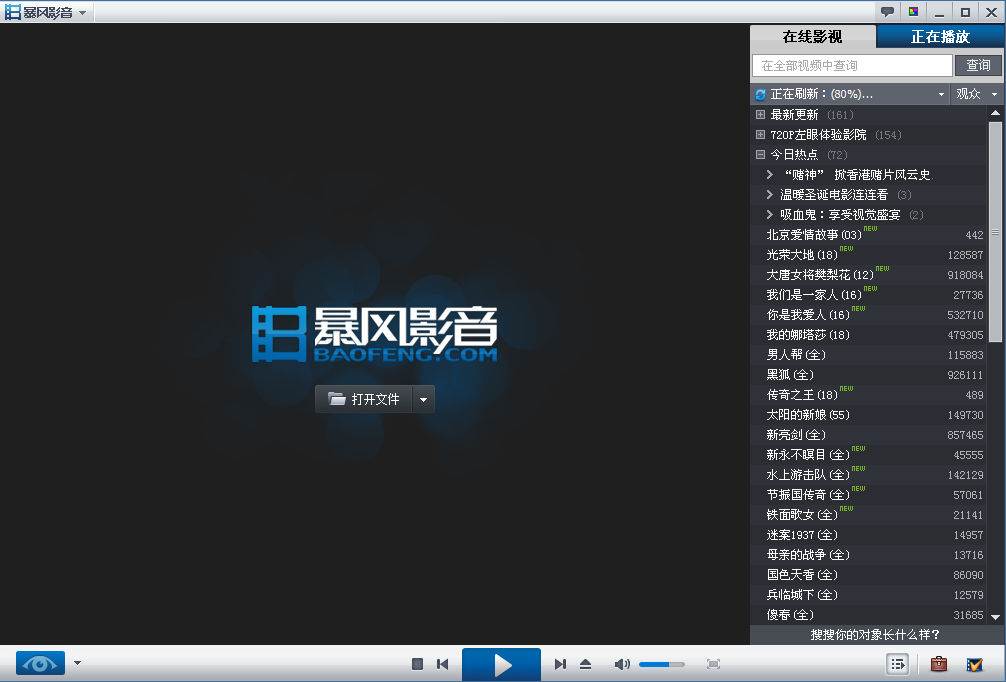Image resolution: width=1006 pixels, height=682 pixels.
Task: Select 新亮剑 (全) in the list
Action: point(869,434)
